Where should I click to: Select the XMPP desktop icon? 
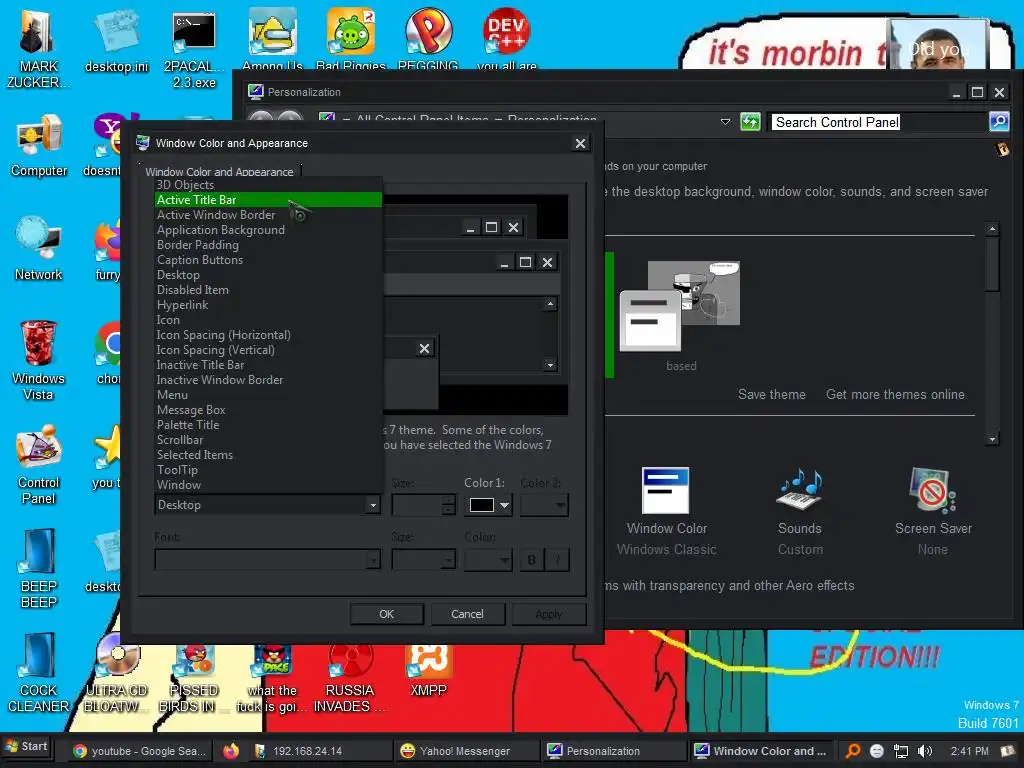point(428,671)
